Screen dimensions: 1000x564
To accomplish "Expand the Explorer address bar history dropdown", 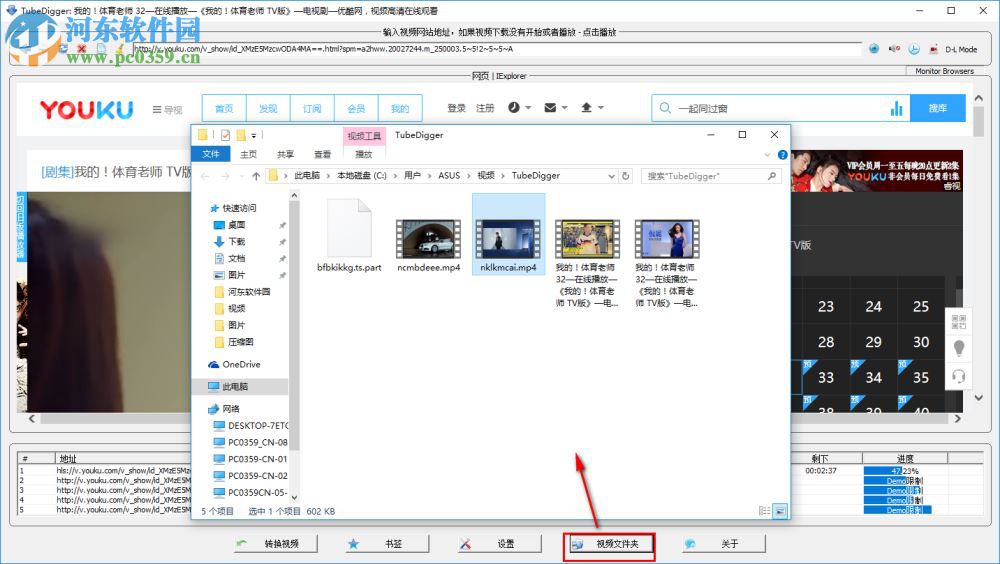I will pyautogui.click(x=612, y=176).
